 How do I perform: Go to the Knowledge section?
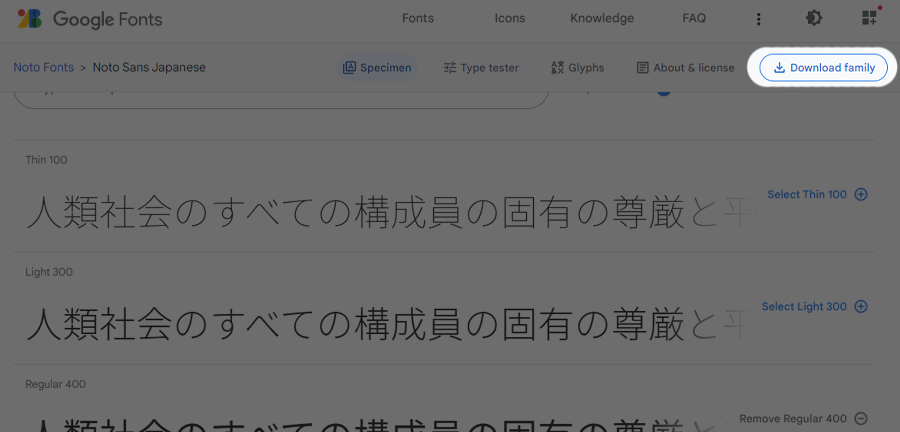point(602,18)
